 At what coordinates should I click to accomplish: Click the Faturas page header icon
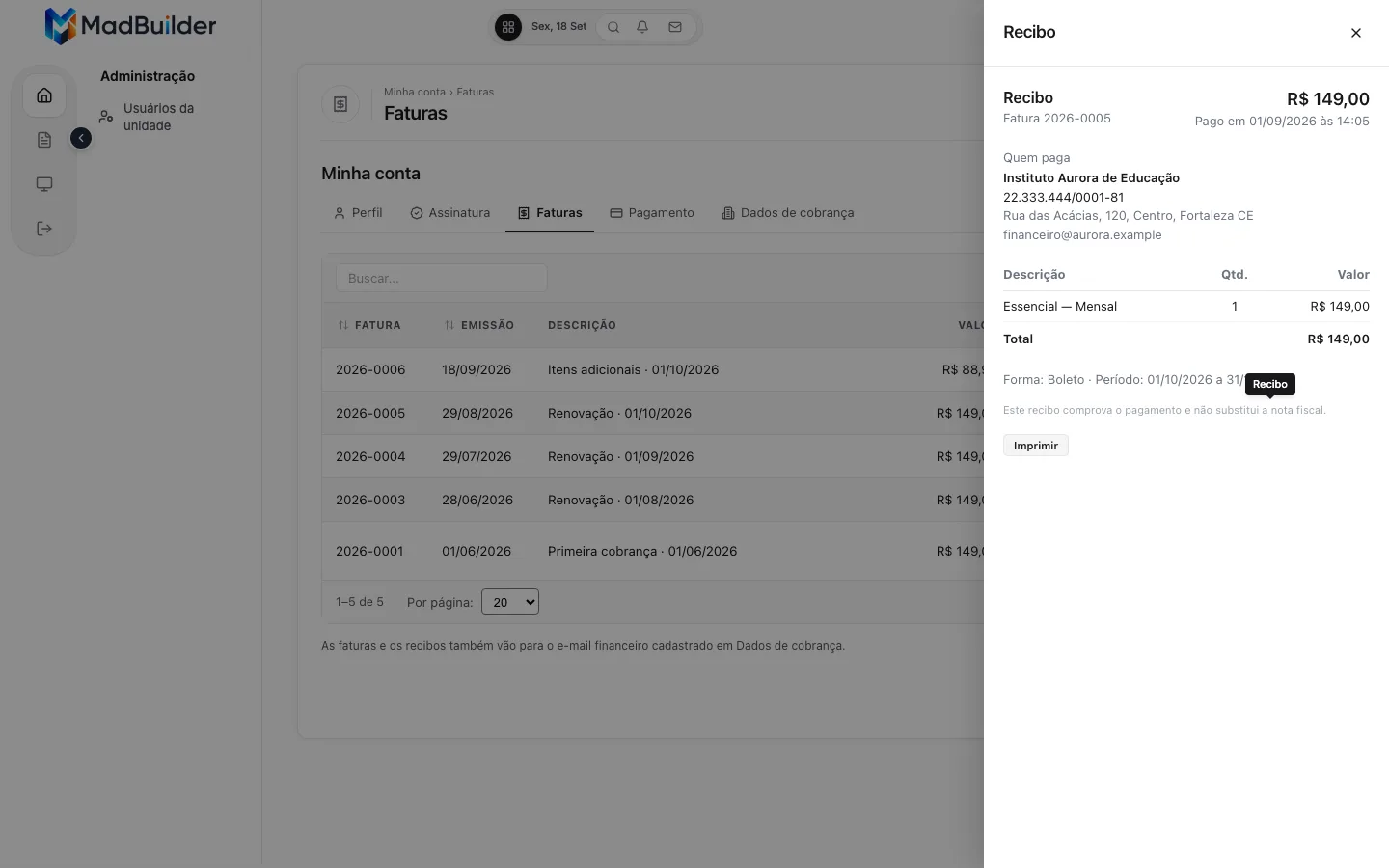[x=340, y=104]
